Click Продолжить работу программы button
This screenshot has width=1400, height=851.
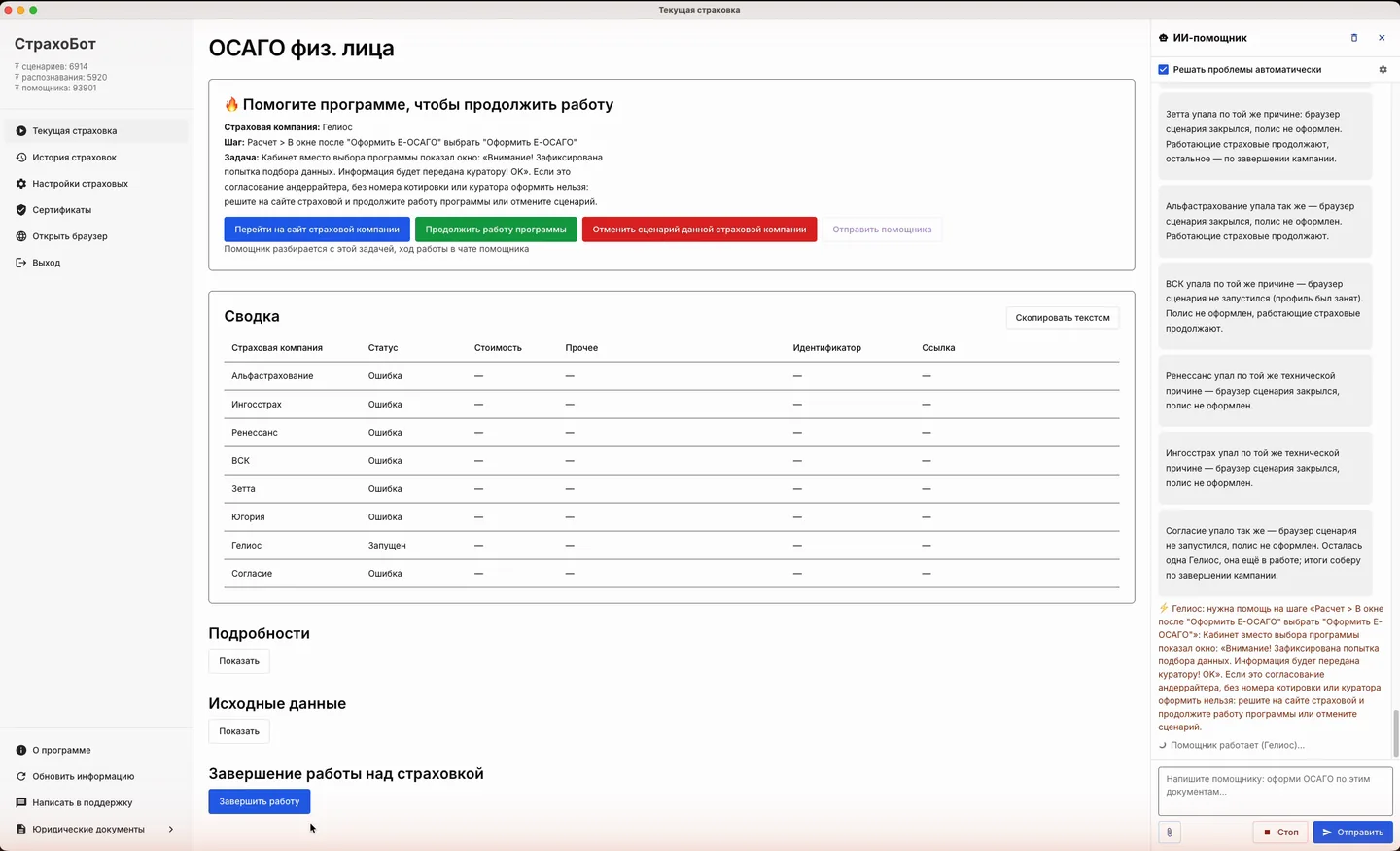(x=496, y=230)
